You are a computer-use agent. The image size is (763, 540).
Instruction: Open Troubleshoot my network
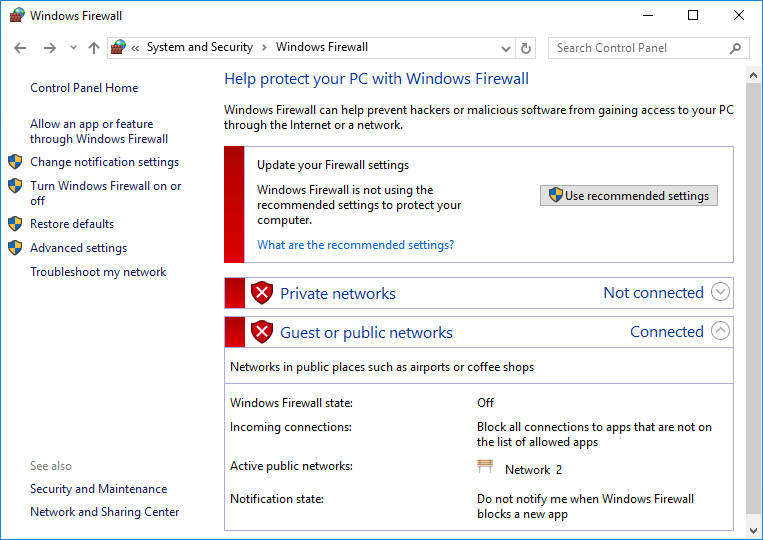(98, 272)
